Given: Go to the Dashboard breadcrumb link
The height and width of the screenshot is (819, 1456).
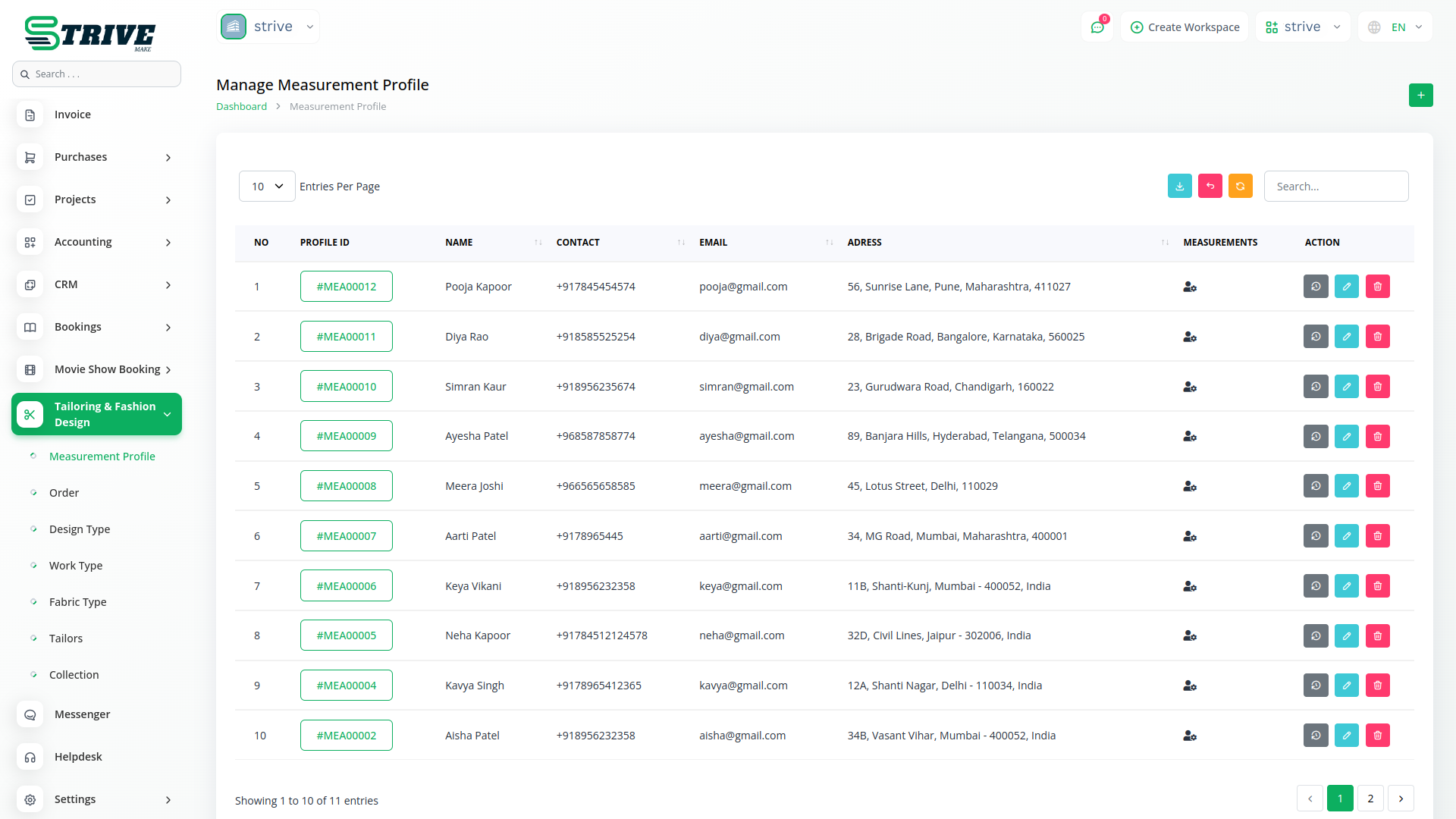Looking at the screenshot, I should click(241, 107).
